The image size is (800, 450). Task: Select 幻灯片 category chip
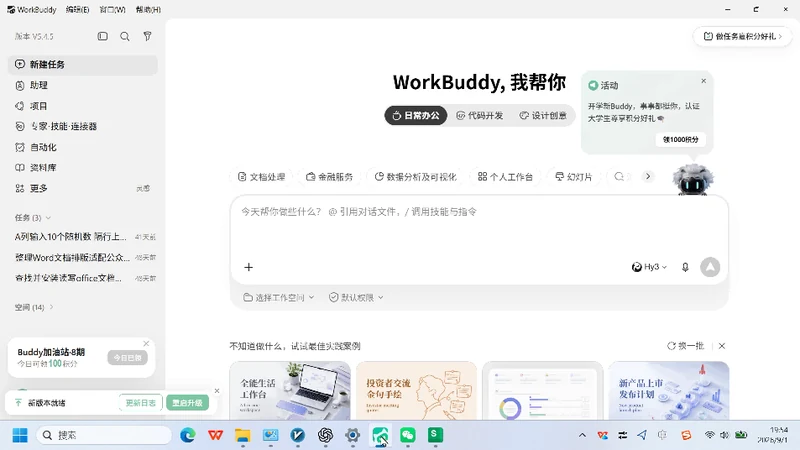click(573, 177)
